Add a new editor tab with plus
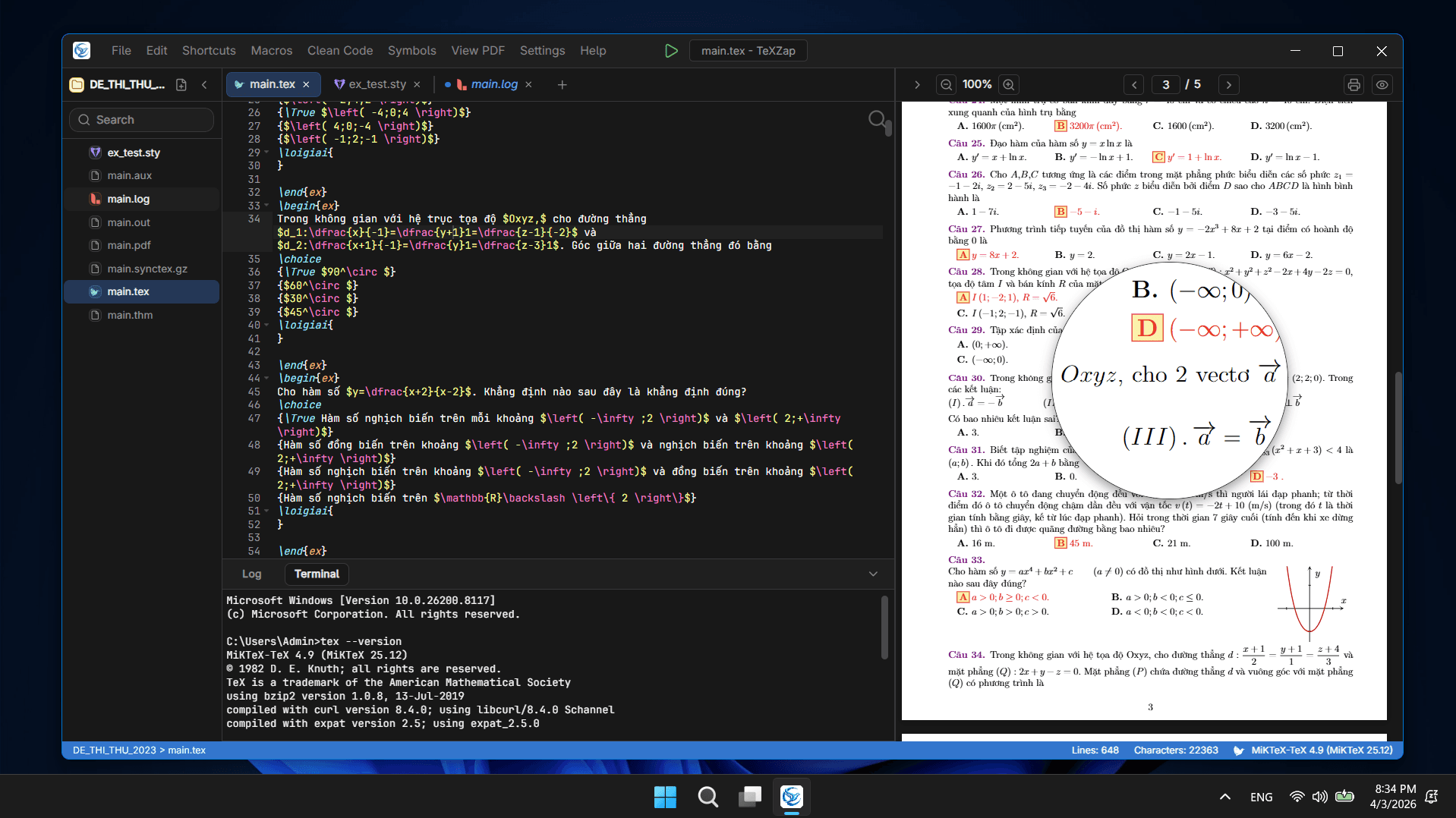Image resolution: width=1456 pixels, height=818 pixels. click(562, 84)
